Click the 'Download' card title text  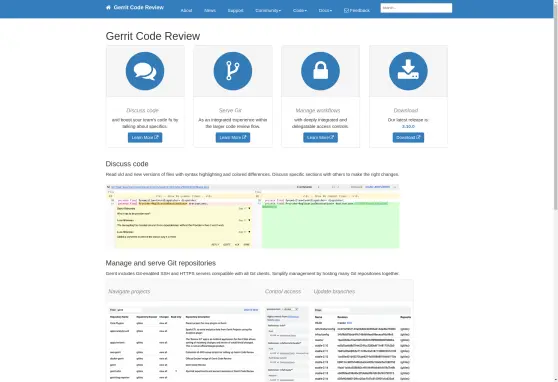click(x=406, y=110)
